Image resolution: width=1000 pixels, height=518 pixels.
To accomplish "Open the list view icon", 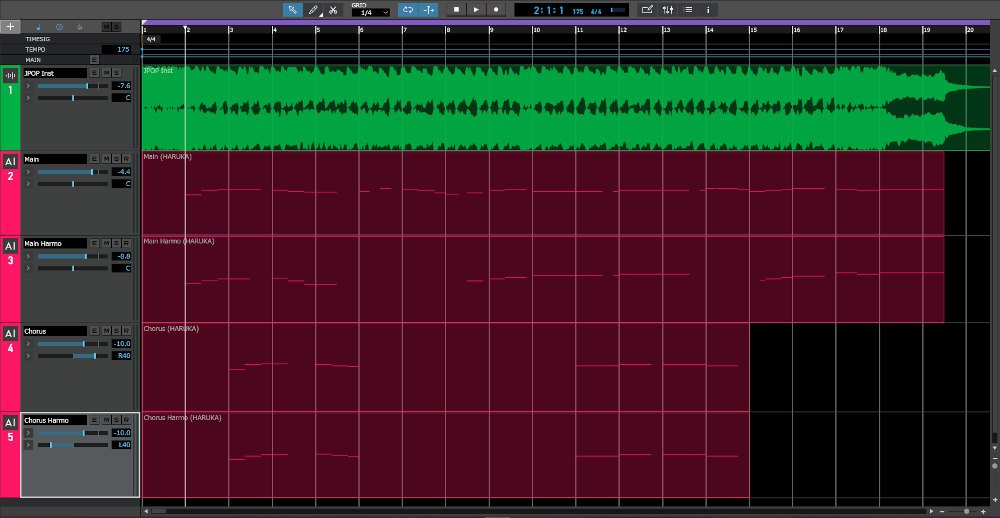I will click(688, 10).
